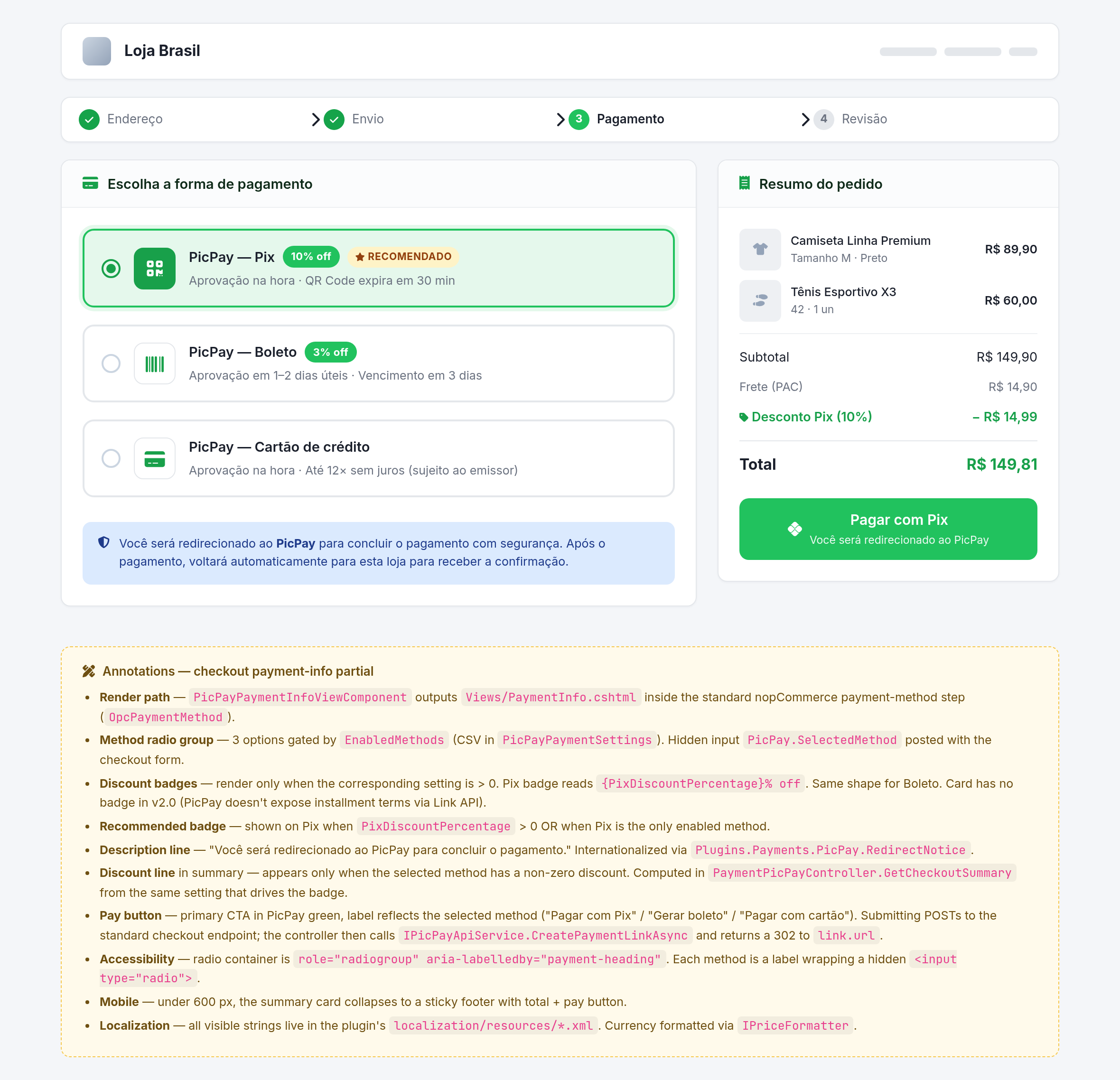The image size is (1120, 1080).
Task: Click the PicPay — Boleto option card title
Action: (243, 352)
